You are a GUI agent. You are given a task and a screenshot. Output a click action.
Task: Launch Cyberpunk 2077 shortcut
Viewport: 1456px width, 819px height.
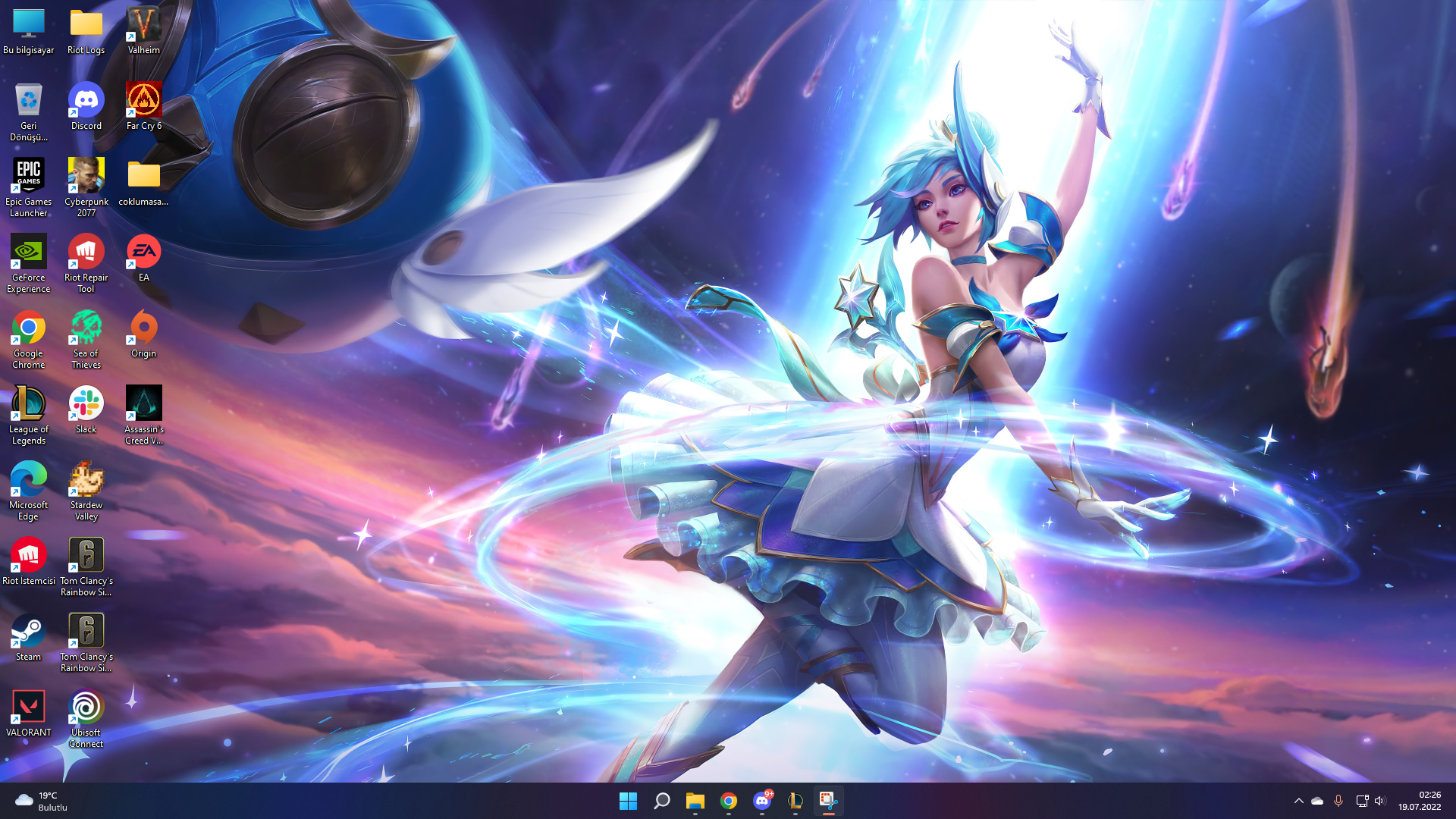(86, 188)
